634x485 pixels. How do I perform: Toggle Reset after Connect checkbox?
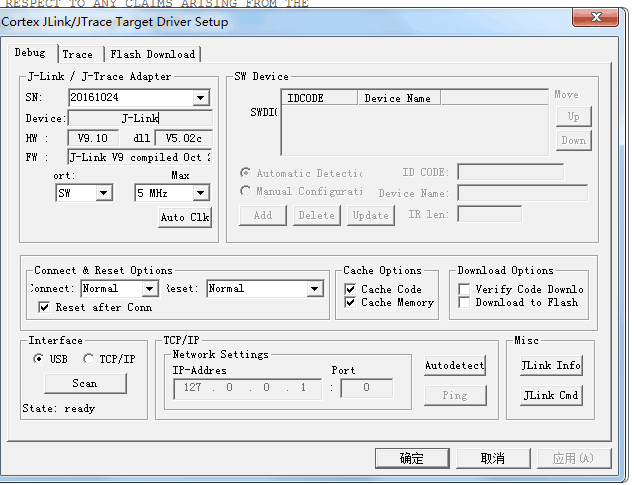pos(44,307)
